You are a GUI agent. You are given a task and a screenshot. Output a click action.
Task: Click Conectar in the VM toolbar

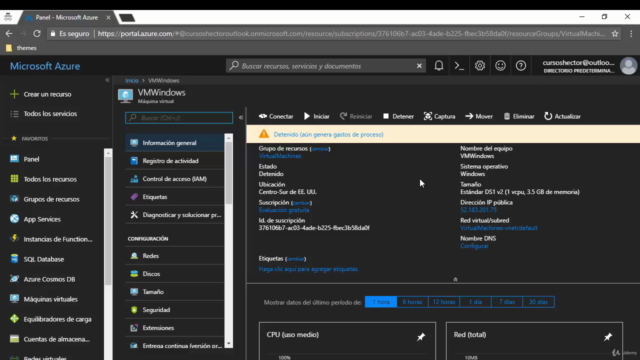(276, 116)
